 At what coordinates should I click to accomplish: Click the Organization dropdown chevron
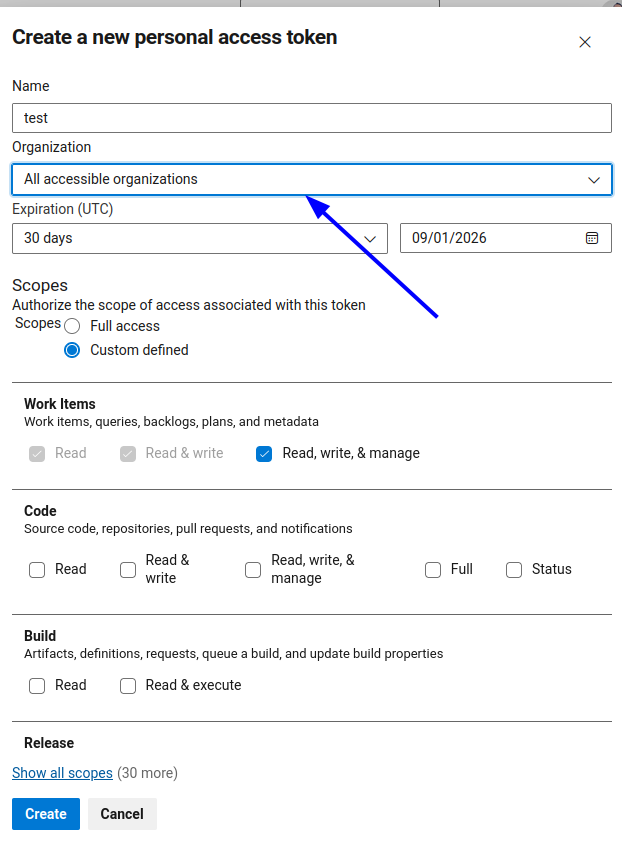tap(594, 180)
